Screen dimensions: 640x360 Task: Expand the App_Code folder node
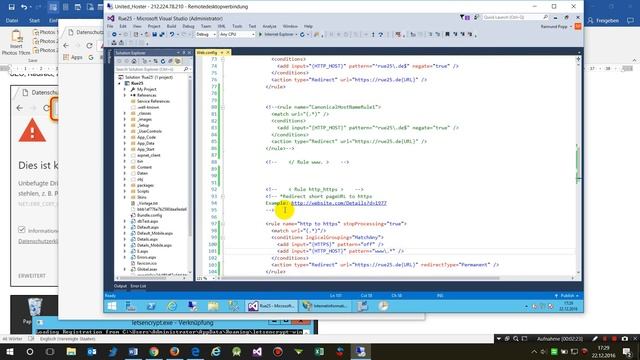(x=125, y=138)
